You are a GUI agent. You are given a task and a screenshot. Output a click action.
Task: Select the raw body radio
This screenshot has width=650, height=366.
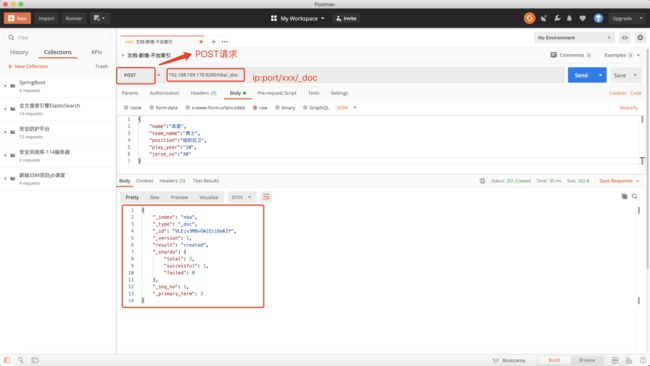point(255,107)
